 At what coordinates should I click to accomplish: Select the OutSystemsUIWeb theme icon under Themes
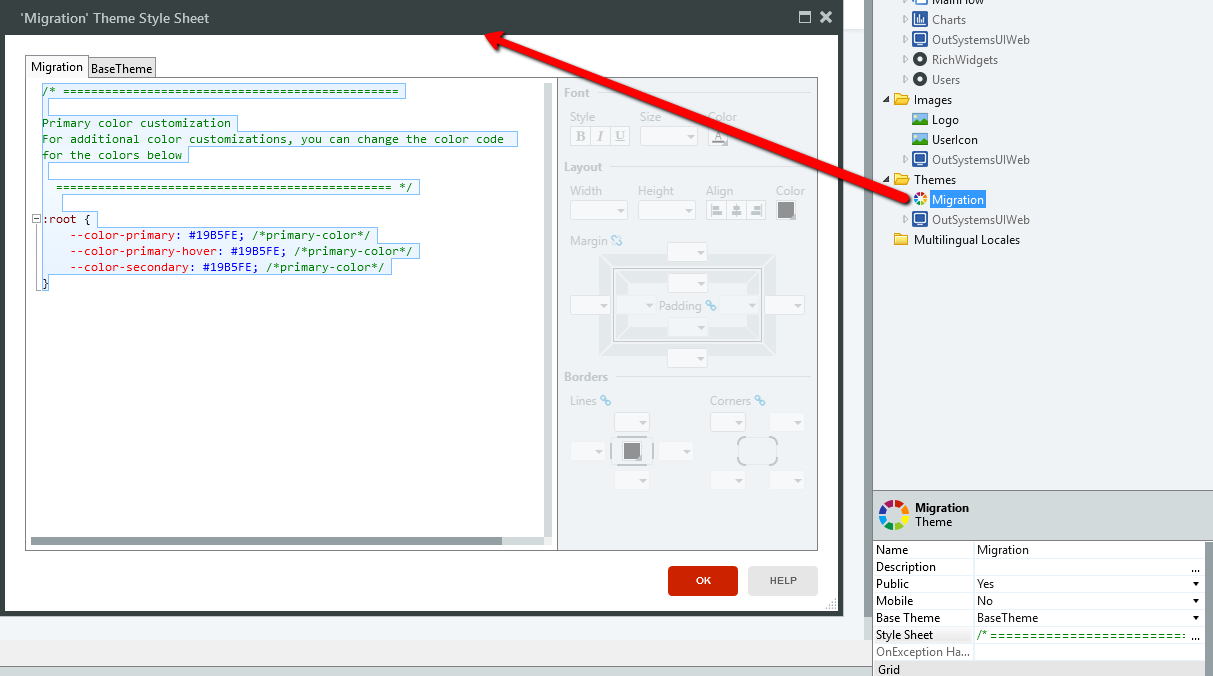click(x=921, y=219)
